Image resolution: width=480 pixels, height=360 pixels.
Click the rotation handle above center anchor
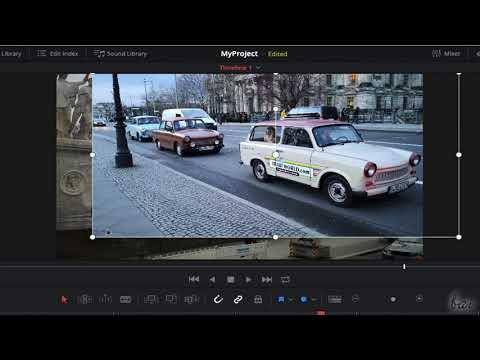click(x=275, y=109)
